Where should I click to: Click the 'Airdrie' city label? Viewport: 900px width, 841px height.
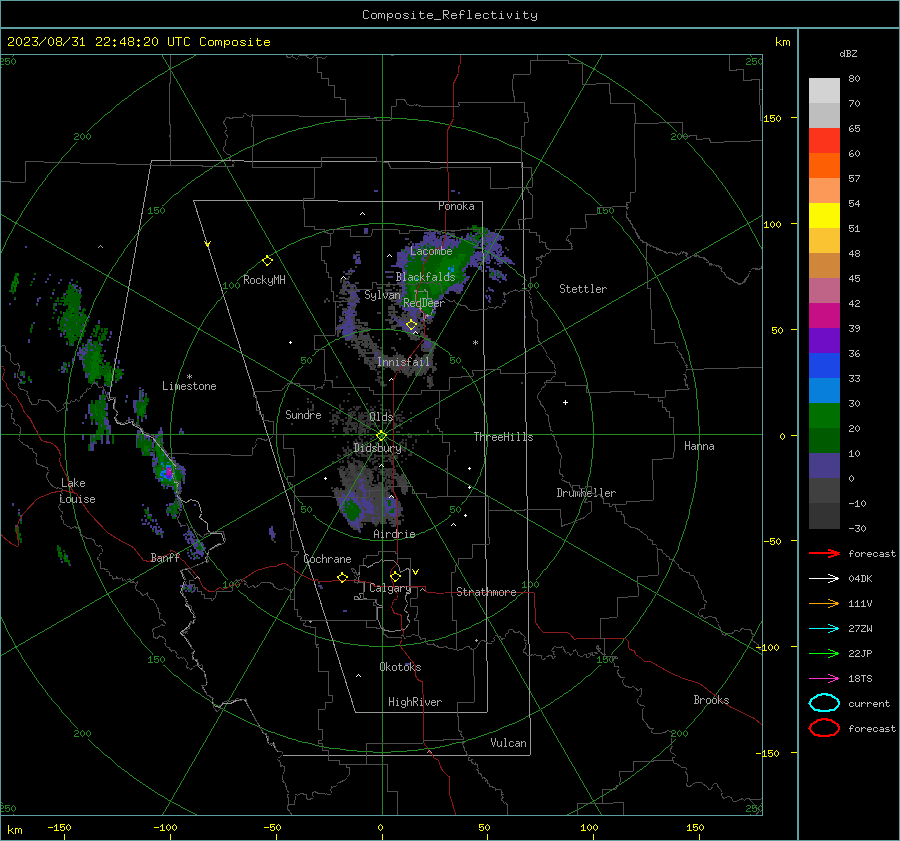(x=394, y=534)
